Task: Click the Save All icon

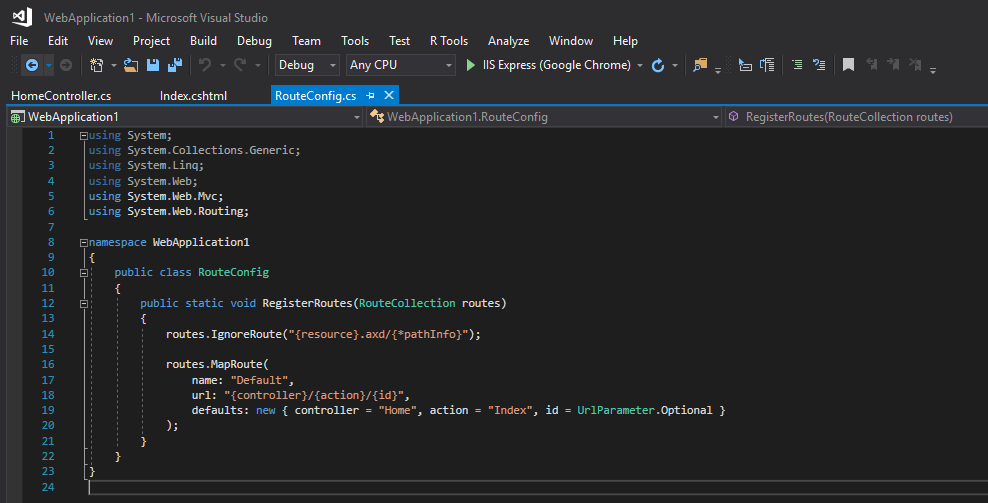Action: (x=175, y=65)
